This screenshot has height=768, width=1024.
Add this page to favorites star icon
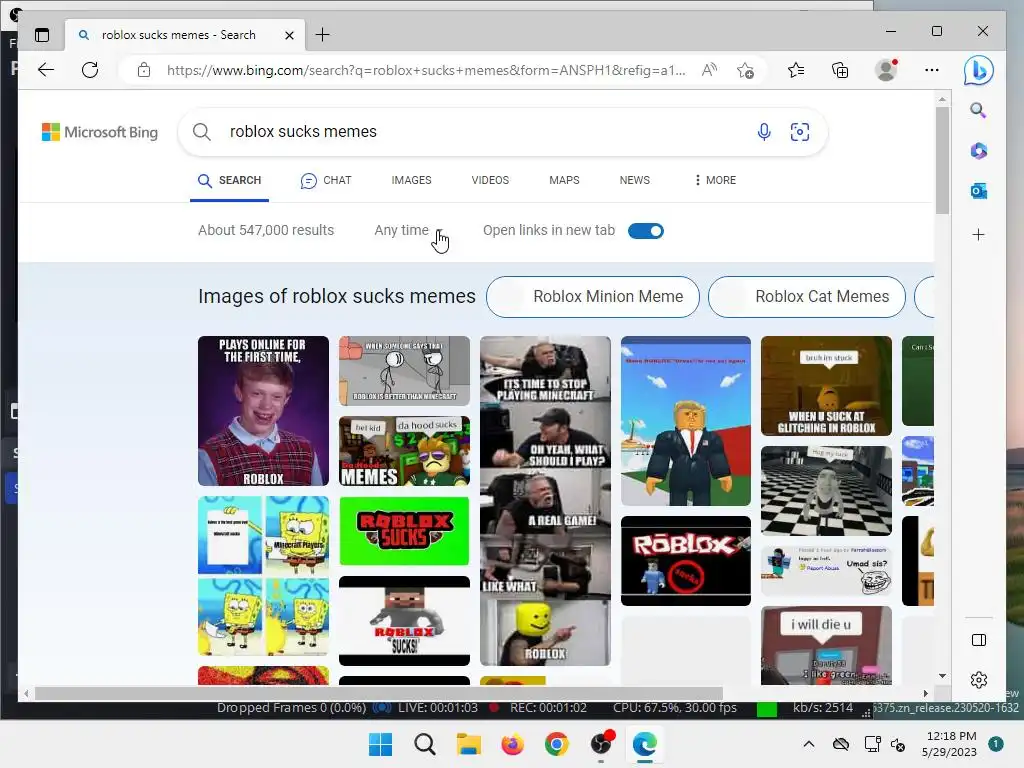click(746, 70)
